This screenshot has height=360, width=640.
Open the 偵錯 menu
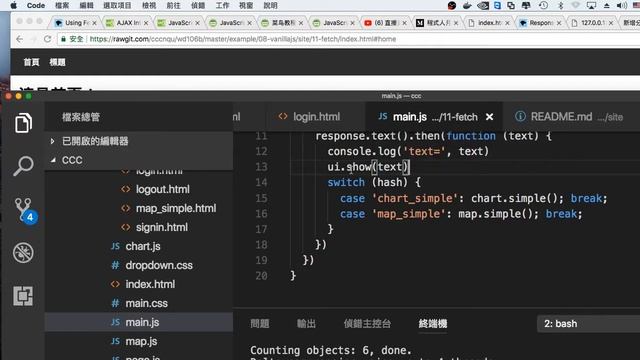pyautogui.click(x=198, y=5)
